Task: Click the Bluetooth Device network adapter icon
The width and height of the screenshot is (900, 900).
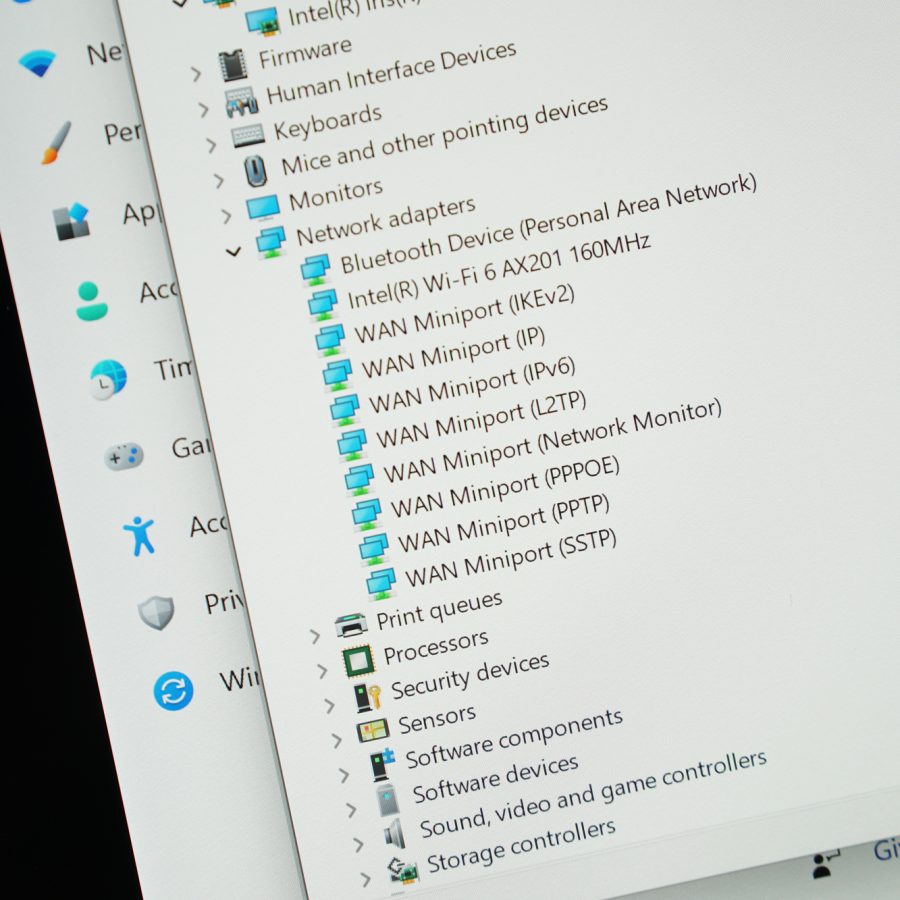Action: [315, 269]
